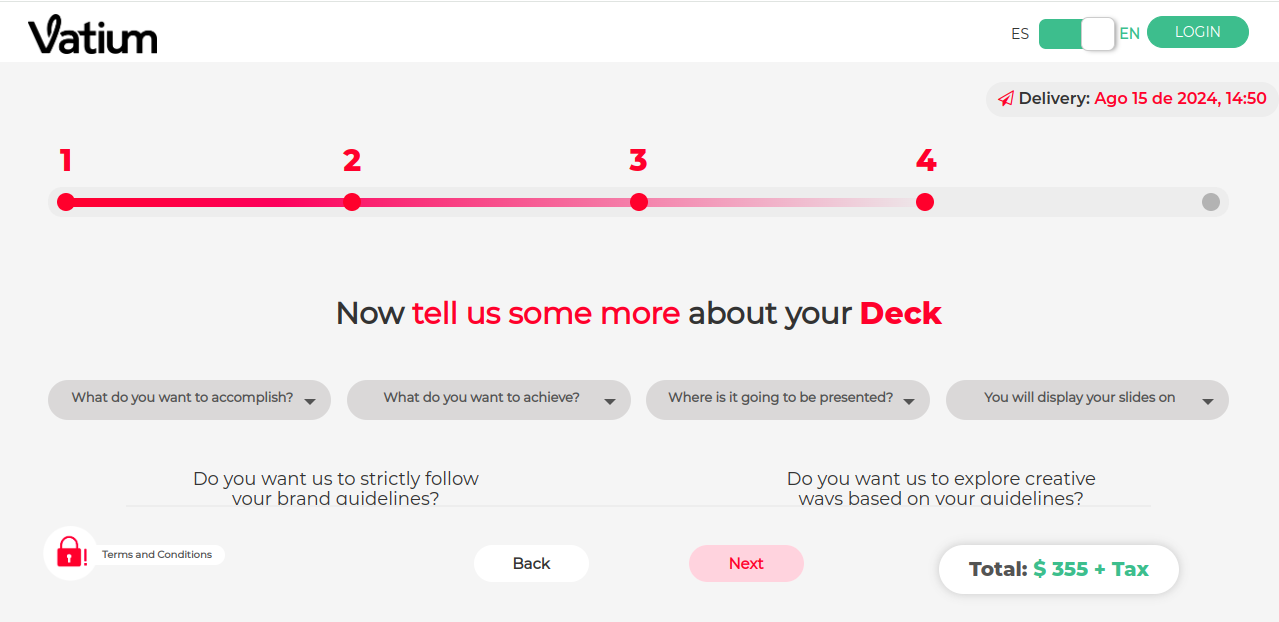Select step 3 dot on progress bar
Screen dimensions: 1279x622
pos(639,202)
